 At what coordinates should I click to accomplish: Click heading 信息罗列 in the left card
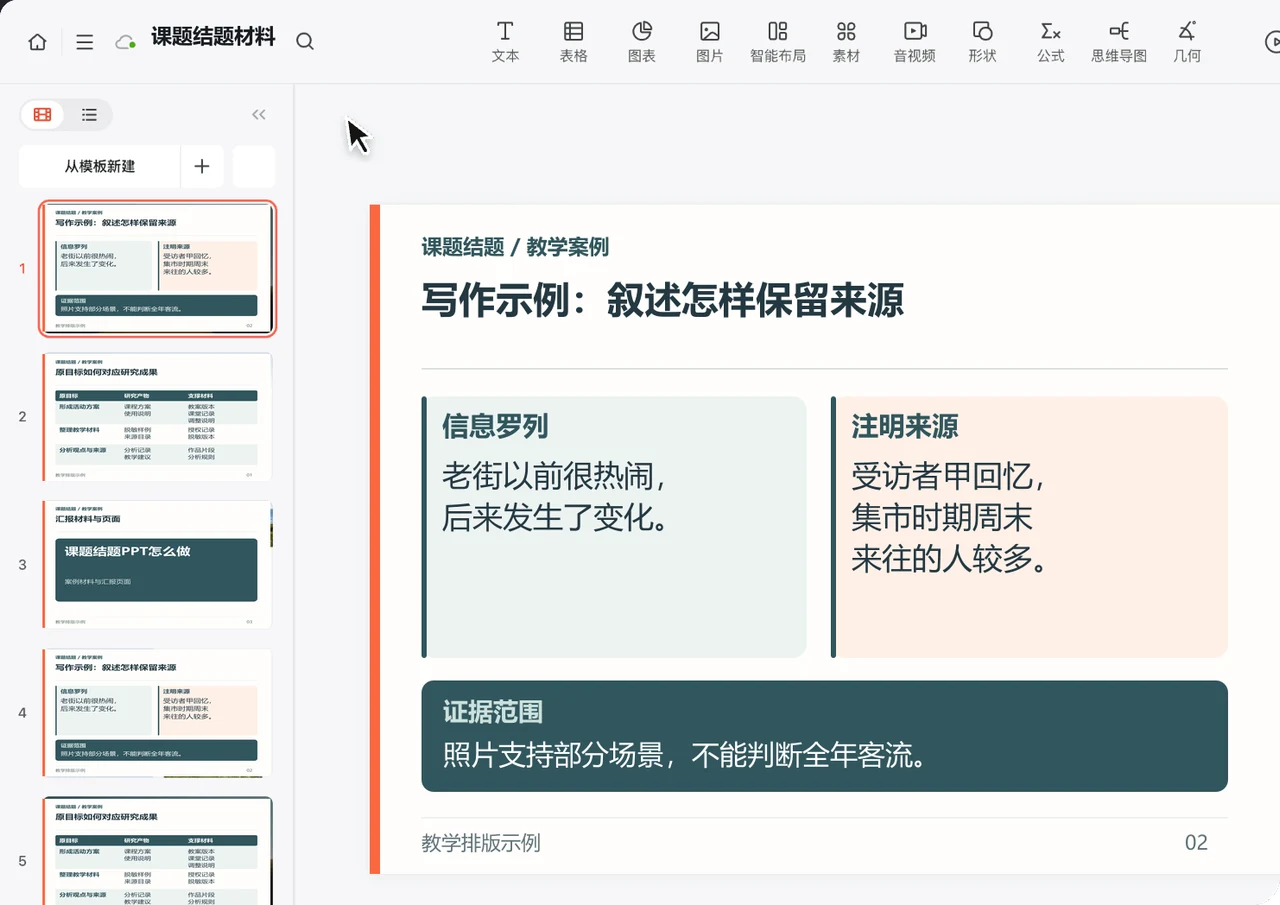pyautogui.click(x=495, y=427)
